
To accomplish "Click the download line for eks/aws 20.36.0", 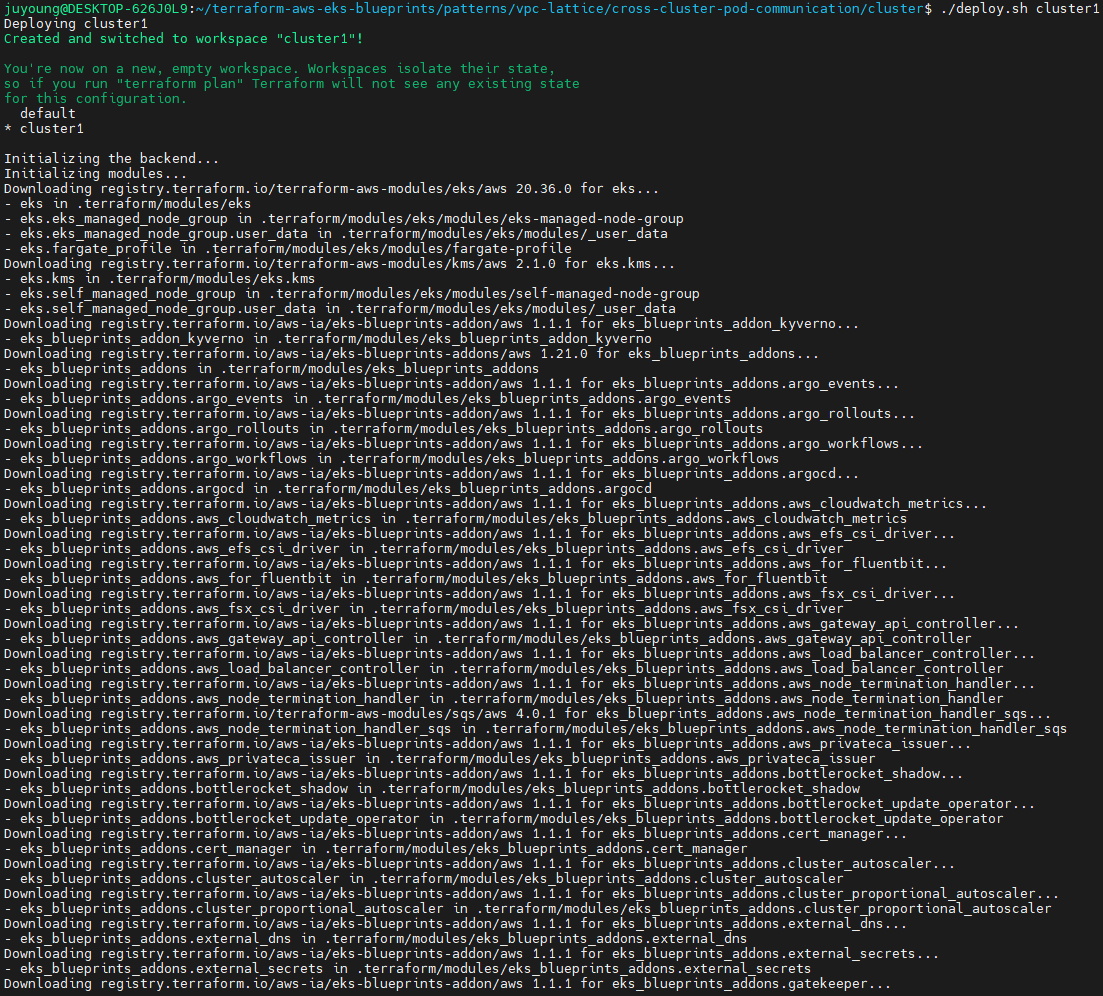I will [x=331, y=189].
